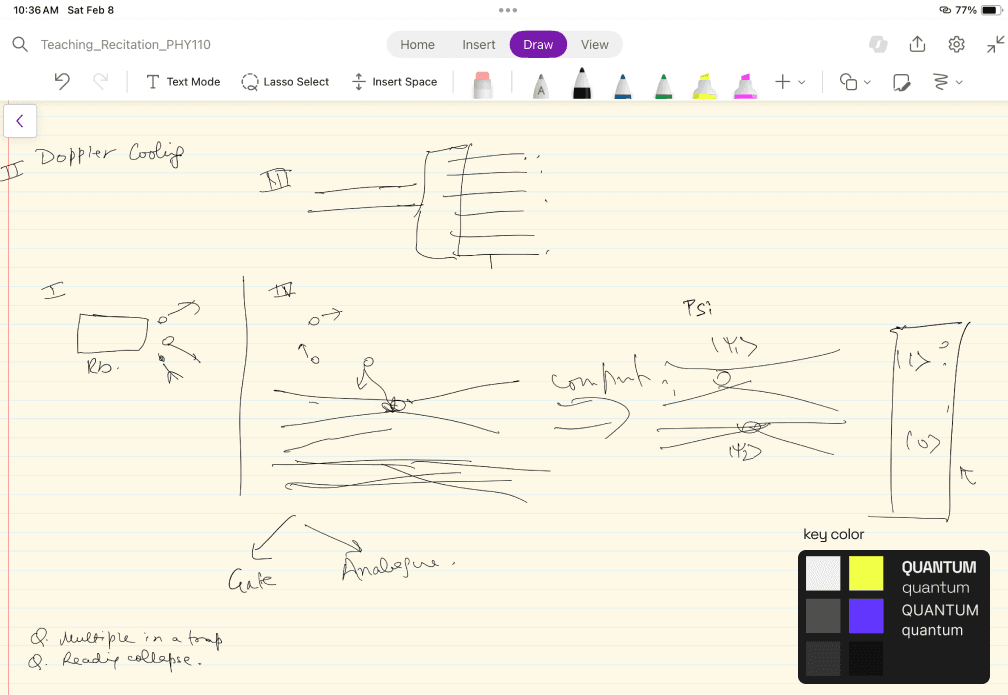Add a new pen with plus

[x=782, y=82]
